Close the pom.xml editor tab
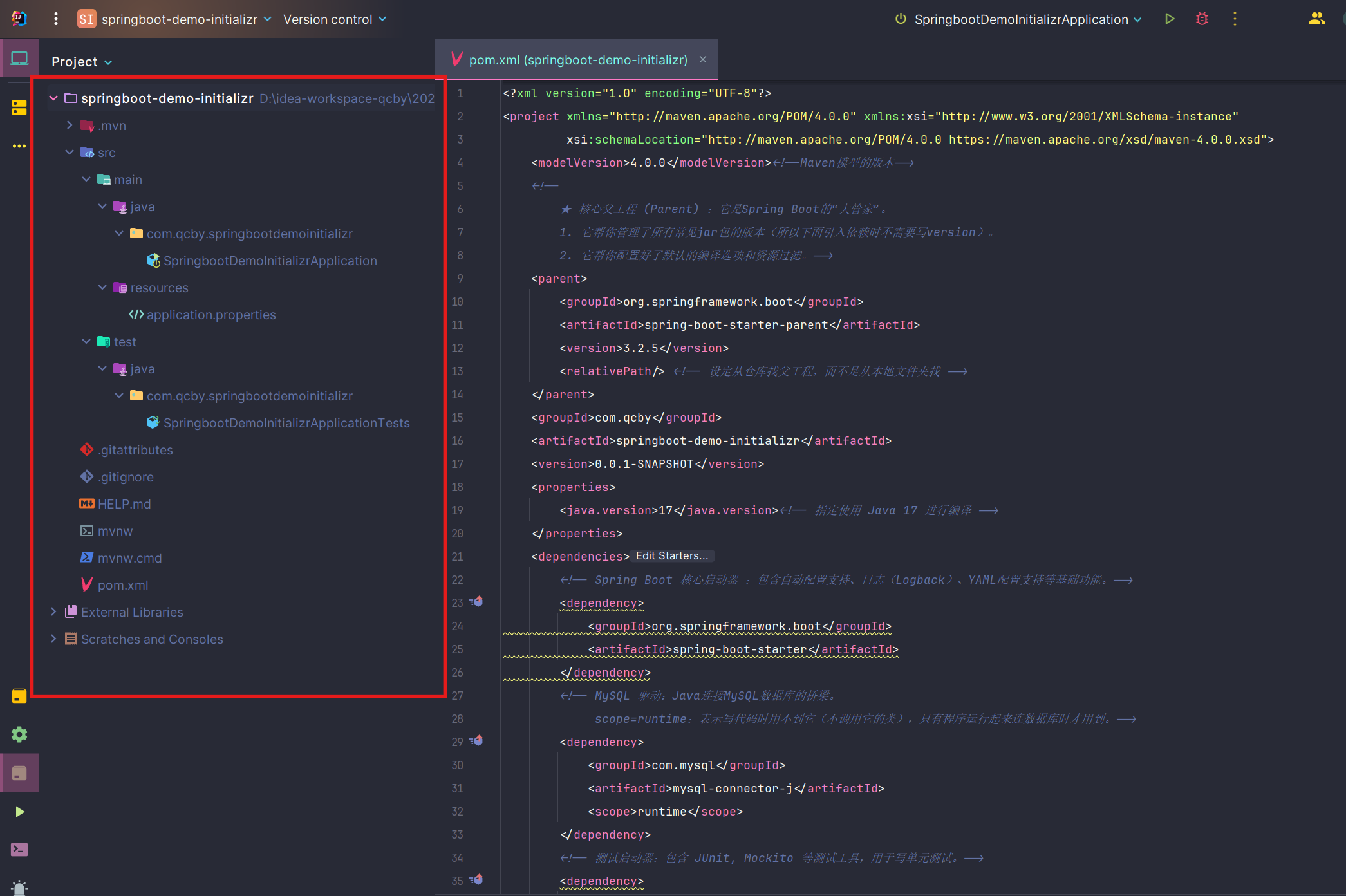Screen dimensions: 1346x896 tap(703, 59)
